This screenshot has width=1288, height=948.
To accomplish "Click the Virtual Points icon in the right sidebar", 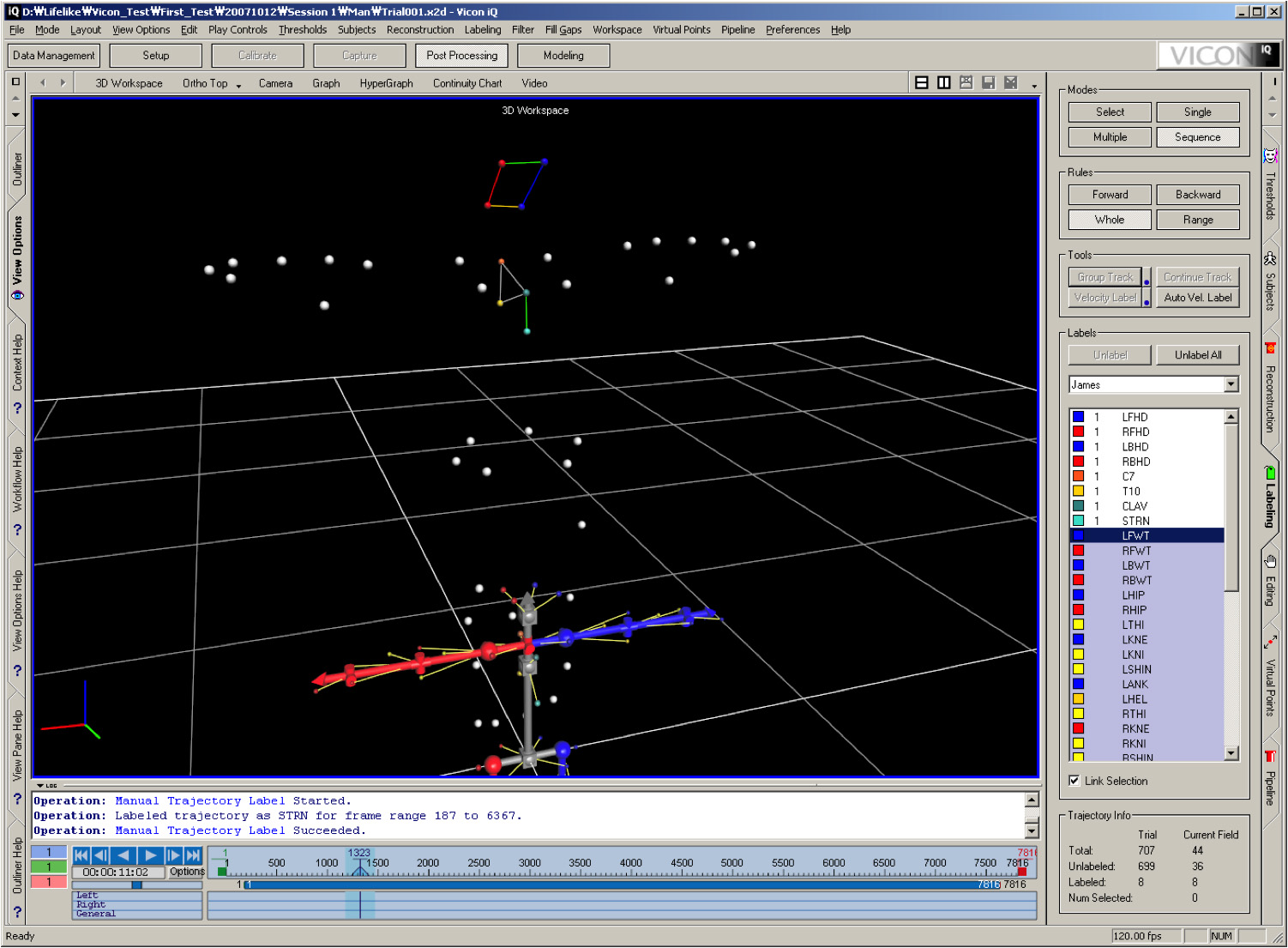I will [1271, 643].
